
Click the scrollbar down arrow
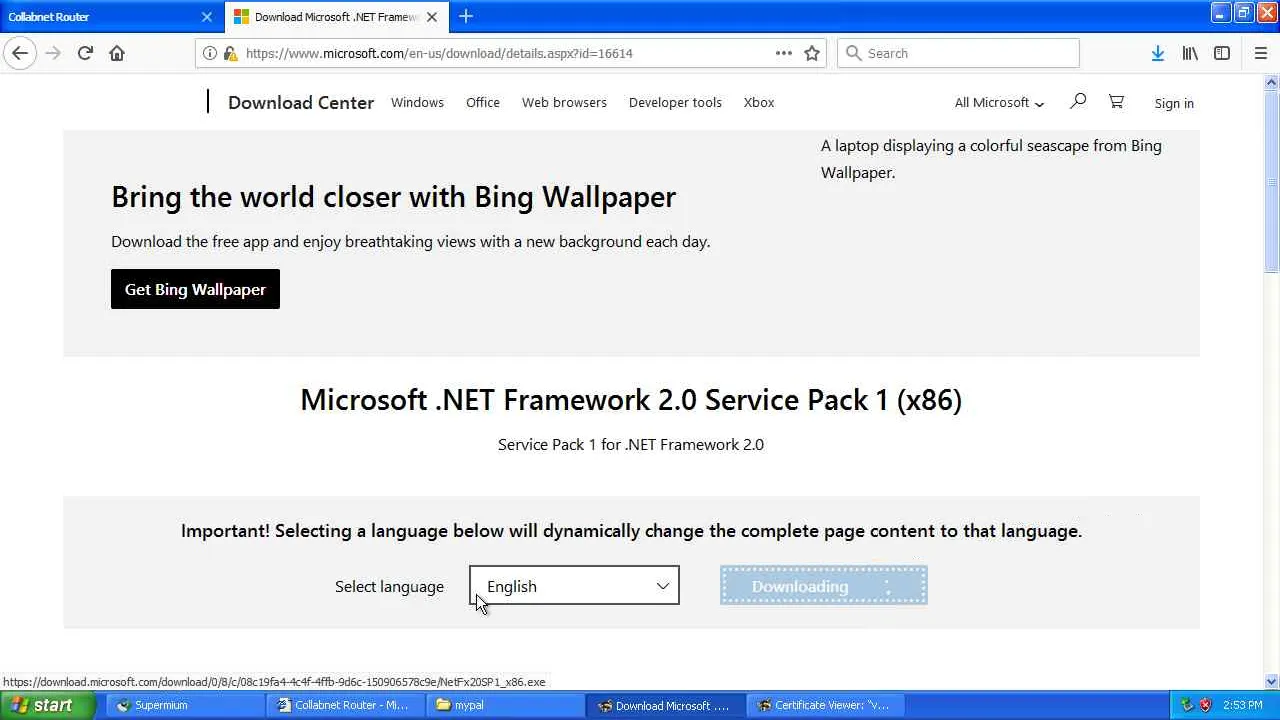coord(1271,682)
